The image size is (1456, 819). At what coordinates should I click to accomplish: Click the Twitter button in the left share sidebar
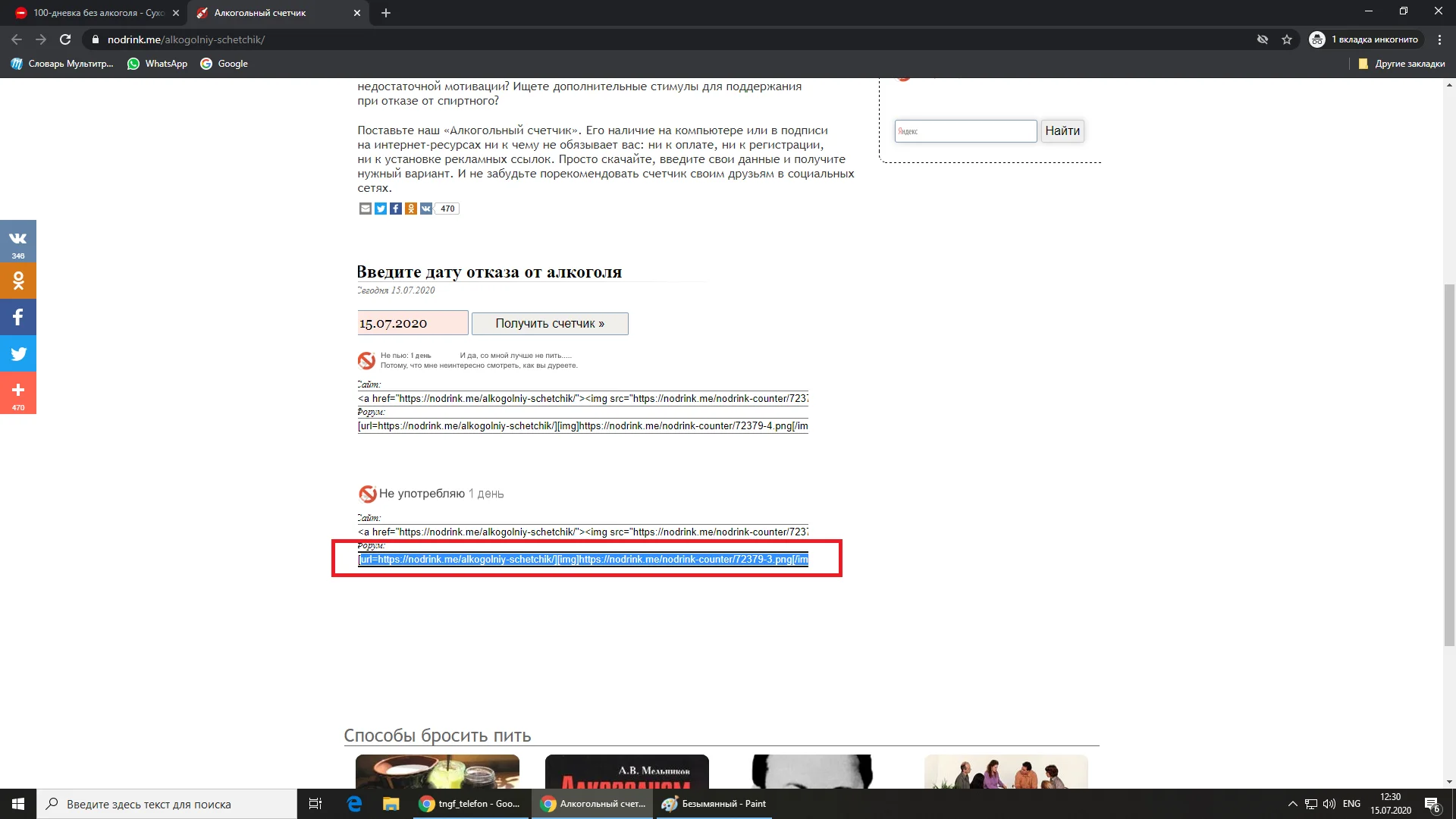(18, 353)
